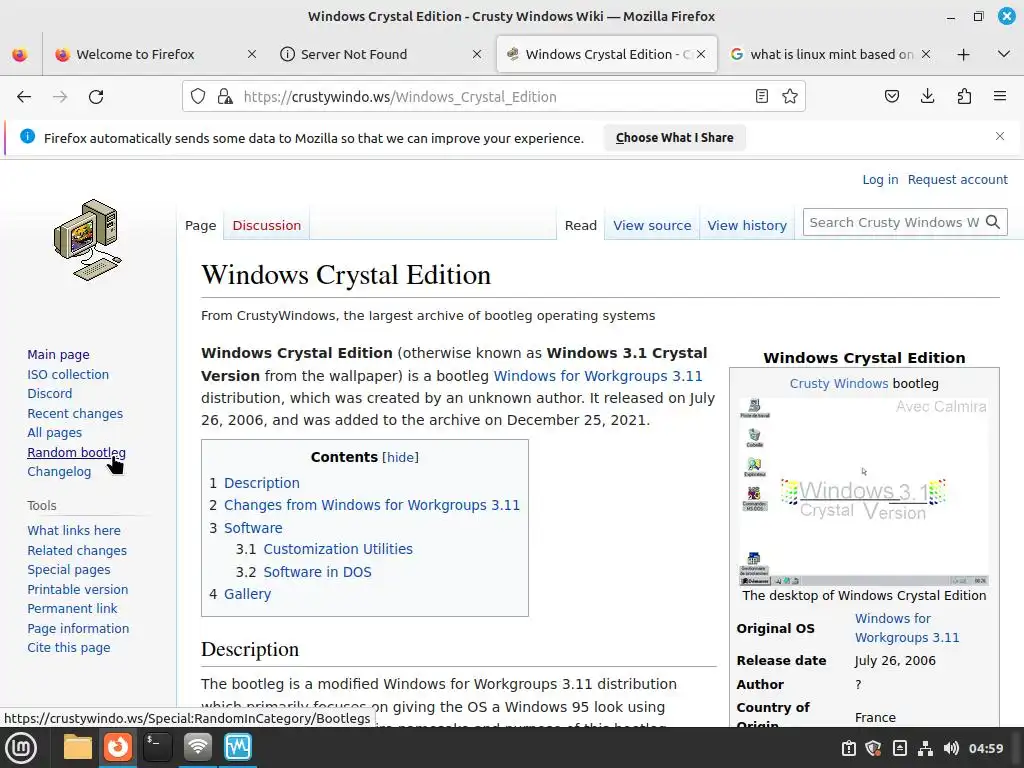
Task: Open the system monitor taskbar icon
Action: click(238, 747)
